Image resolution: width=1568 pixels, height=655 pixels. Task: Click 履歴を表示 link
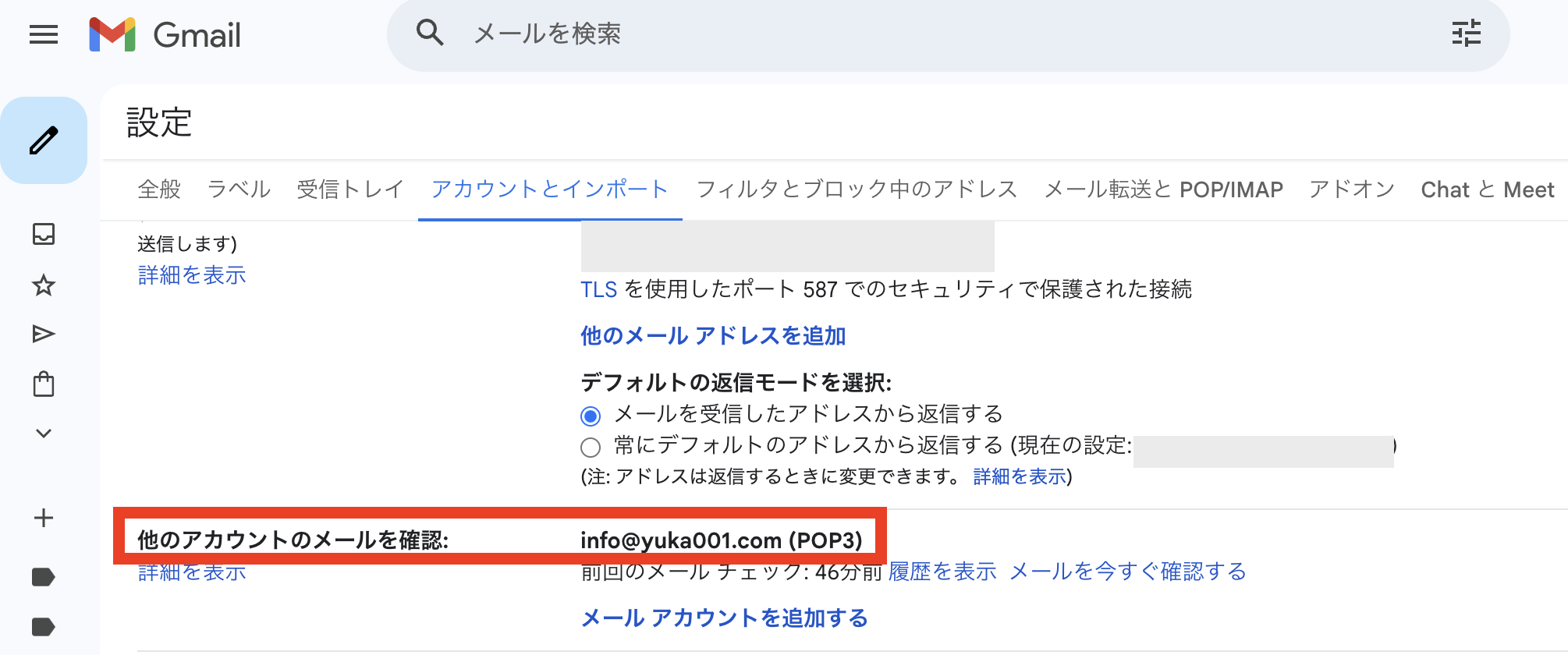(942, 572)
